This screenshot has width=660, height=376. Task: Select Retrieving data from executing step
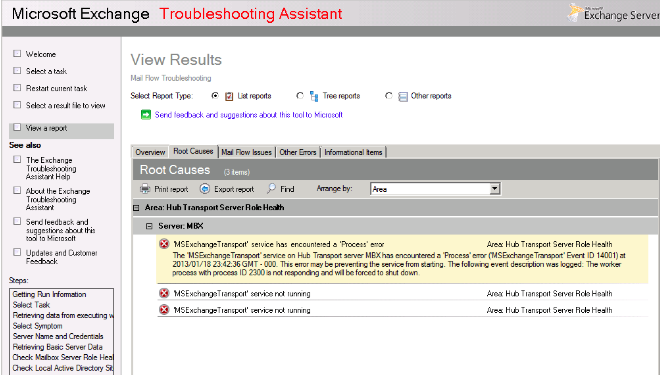tap(63, 315)
